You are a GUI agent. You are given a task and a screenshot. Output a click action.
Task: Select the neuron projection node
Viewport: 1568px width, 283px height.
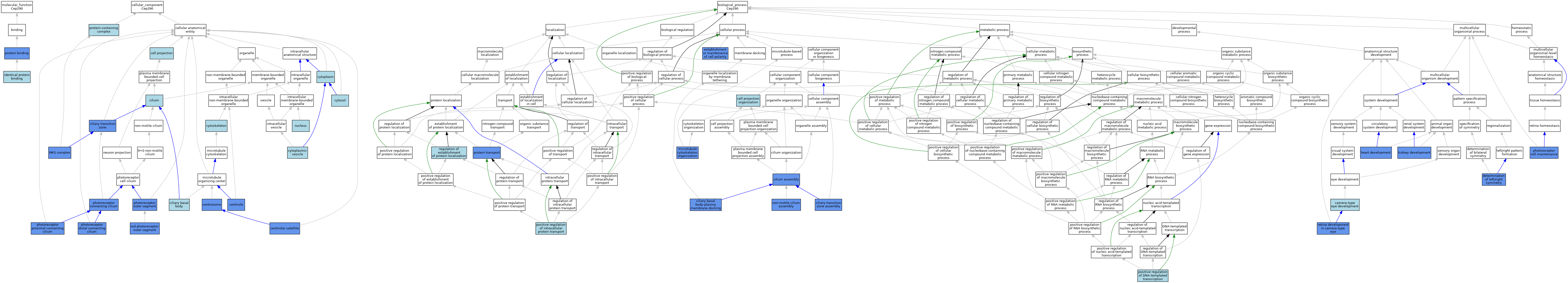click(117, 153)
